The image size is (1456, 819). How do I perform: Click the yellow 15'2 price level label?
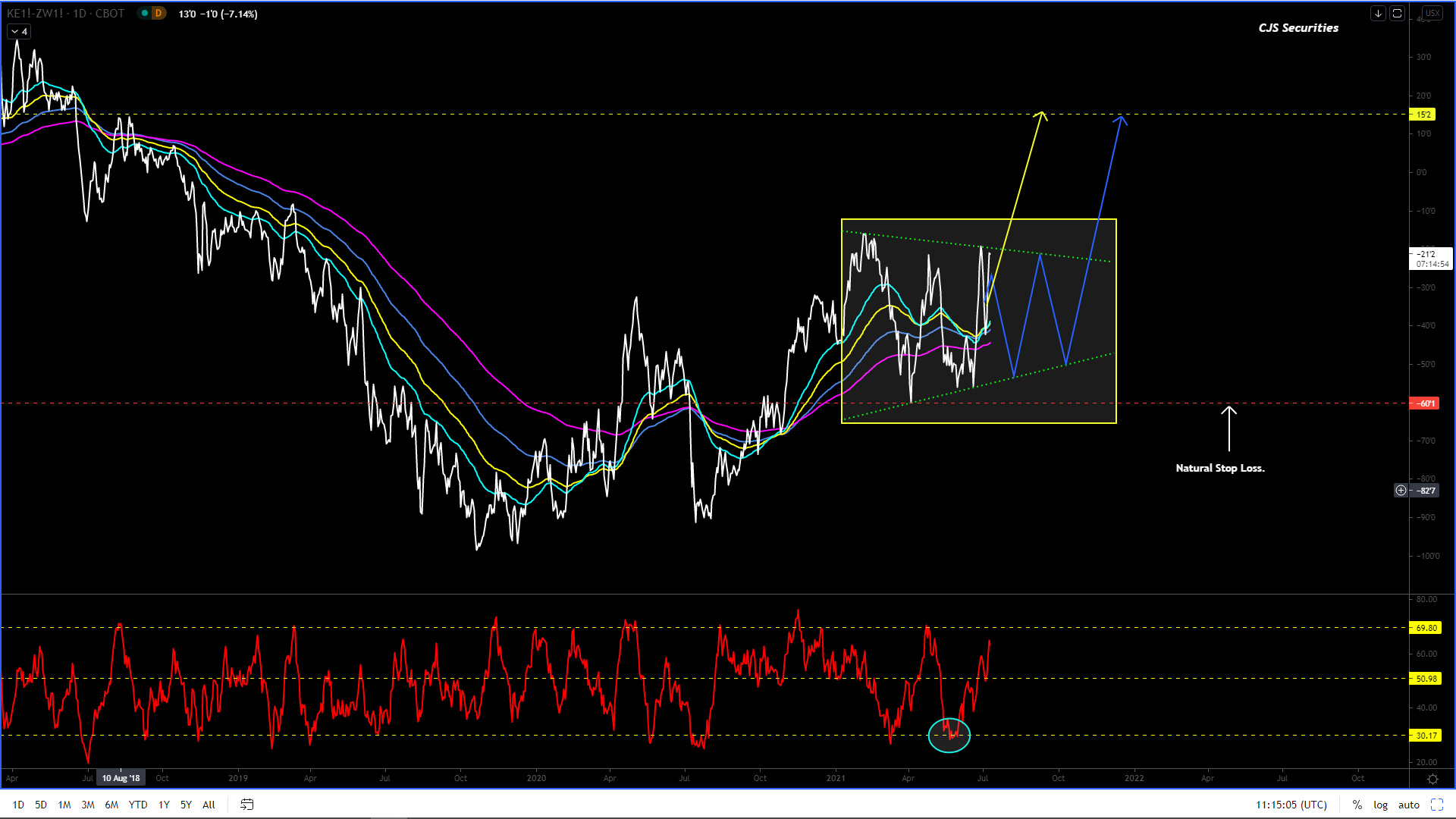tap(1423, 115)
